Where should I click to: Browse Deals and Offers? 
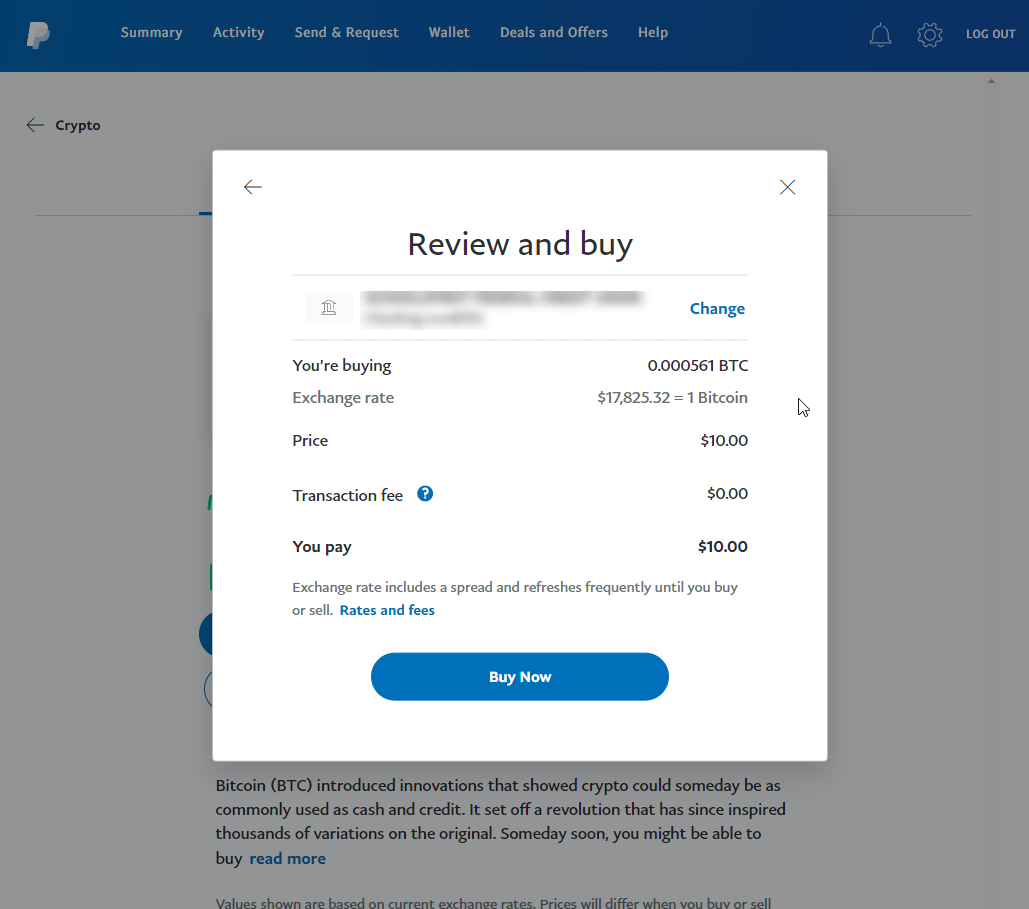coord(553,32)
